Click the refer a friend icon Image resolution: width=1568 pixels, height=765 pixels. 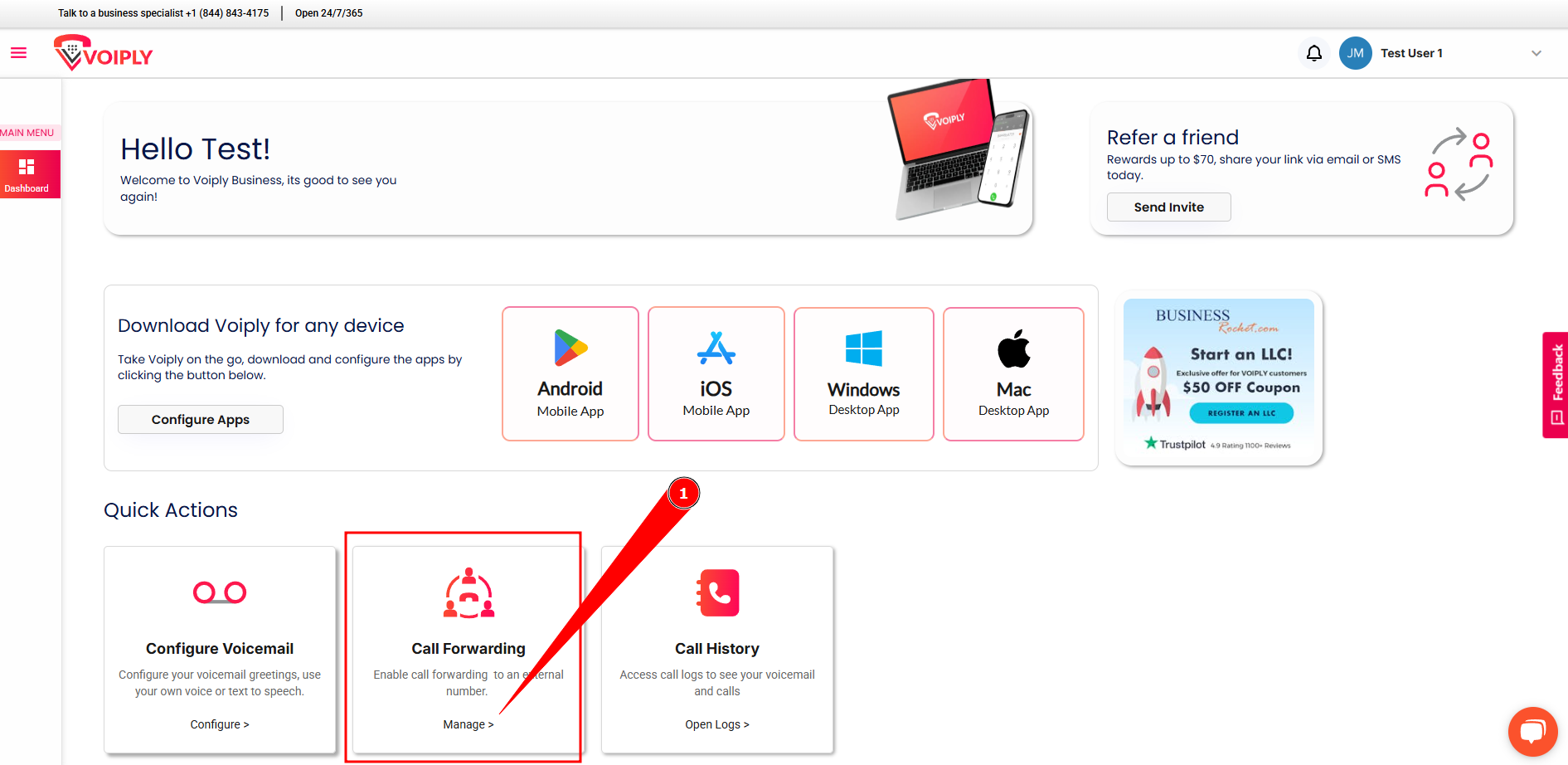[x=1459, y=164]
